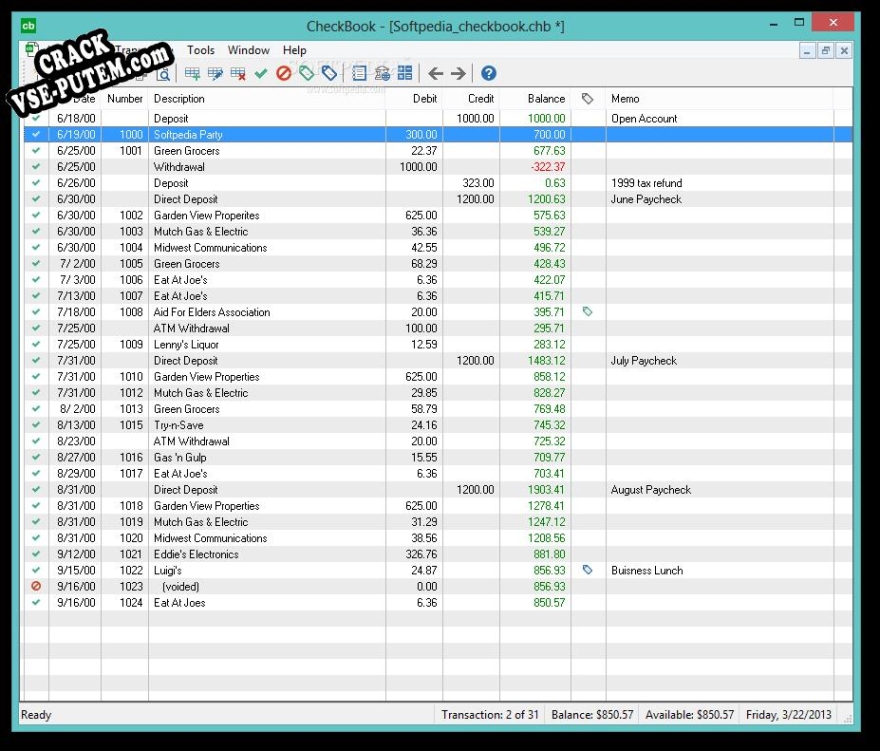Sort by the Description column header

click(266, 99)
